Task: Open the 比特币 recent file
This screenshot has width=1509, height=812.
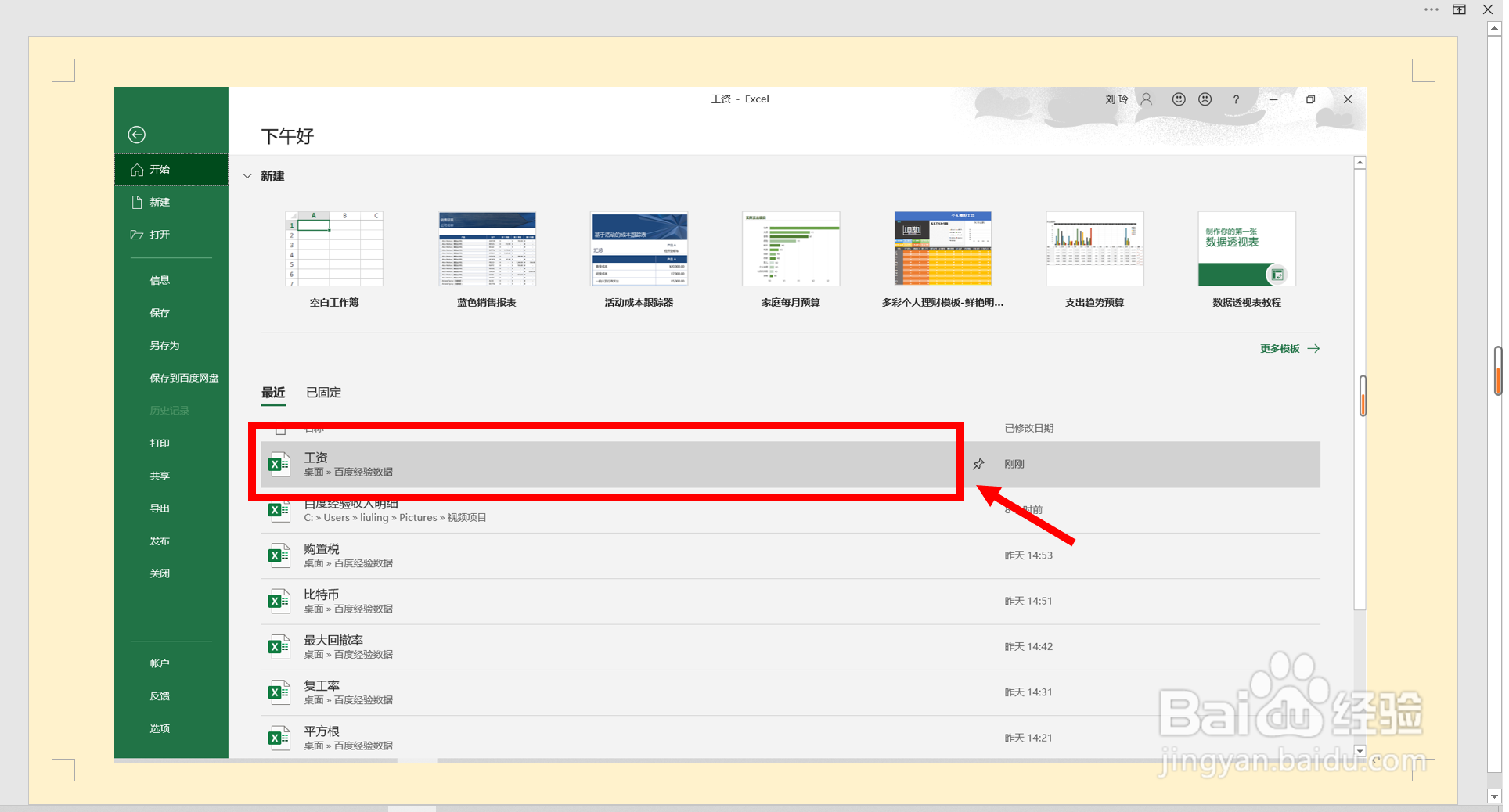Action: pyautogui.click(x=791, y=602)
